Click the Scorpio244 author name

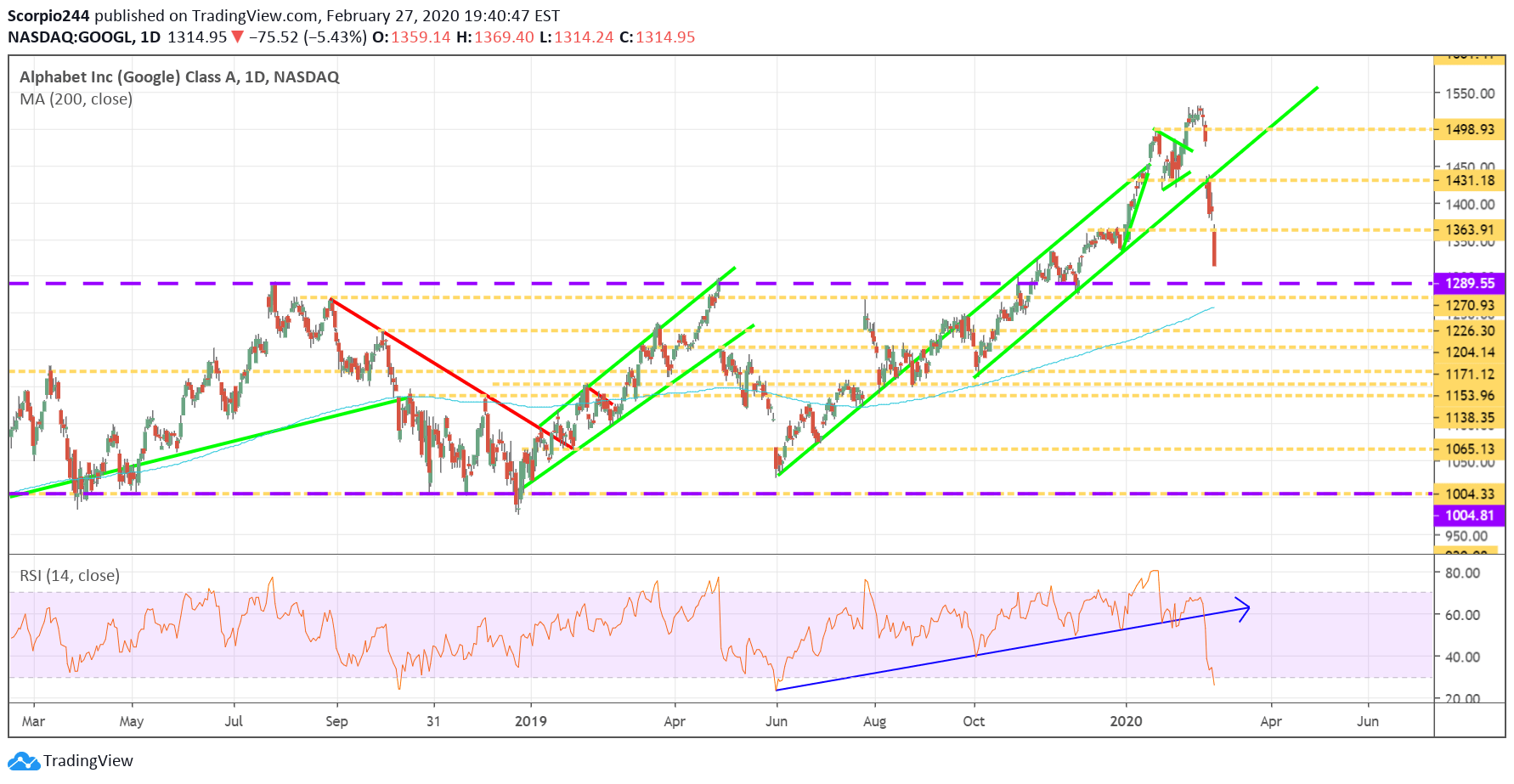pyautogui.click(x=48, y=16)
